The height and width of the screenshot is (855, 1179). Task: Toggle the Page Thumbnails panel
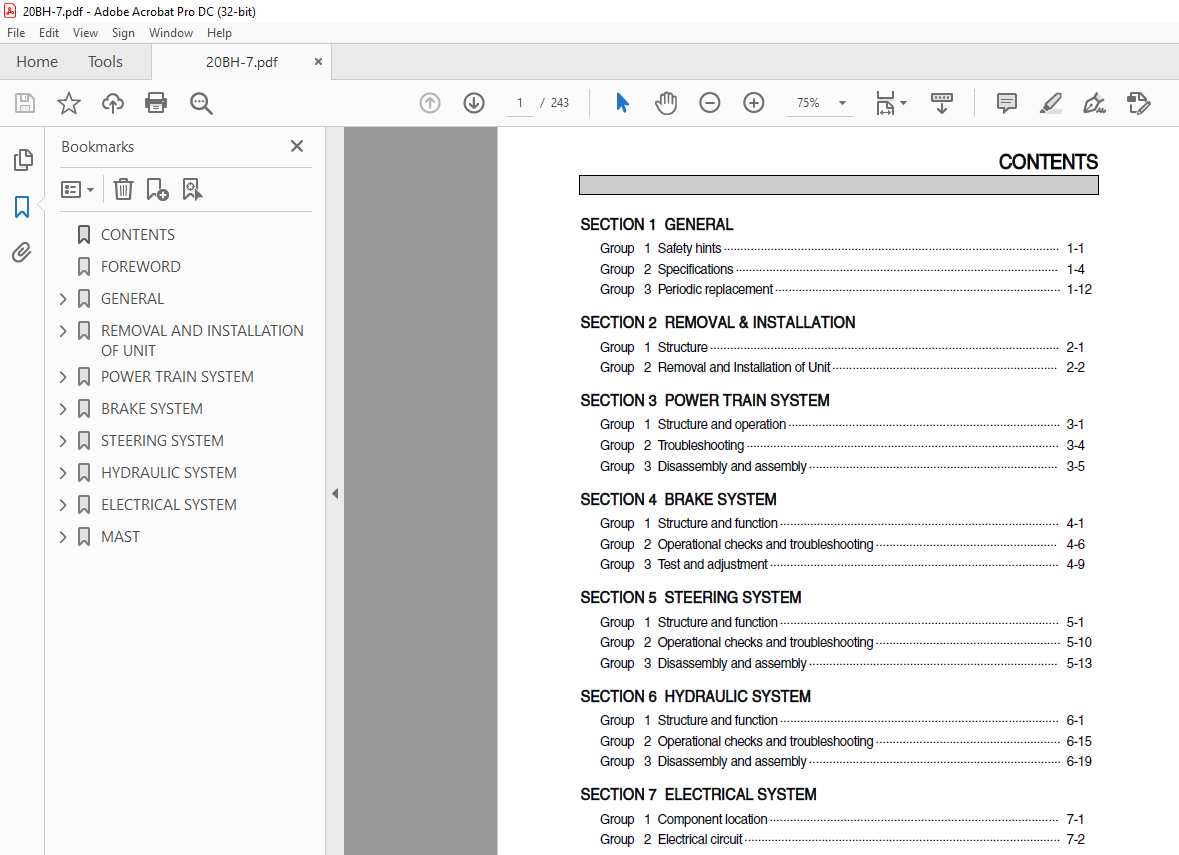click(22, 160)
